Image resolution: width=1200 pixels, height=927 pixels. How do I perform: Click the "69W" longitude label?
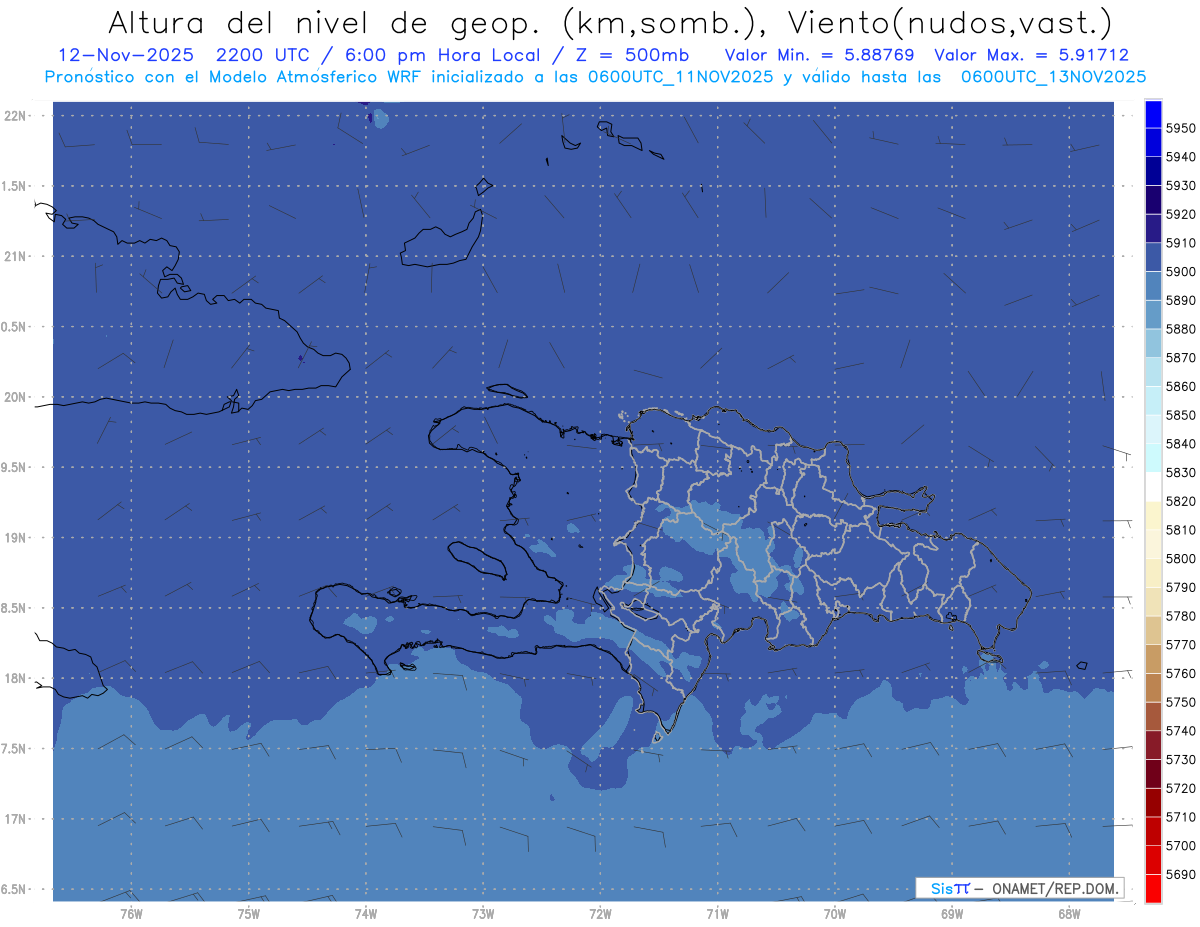coord(952,912)
